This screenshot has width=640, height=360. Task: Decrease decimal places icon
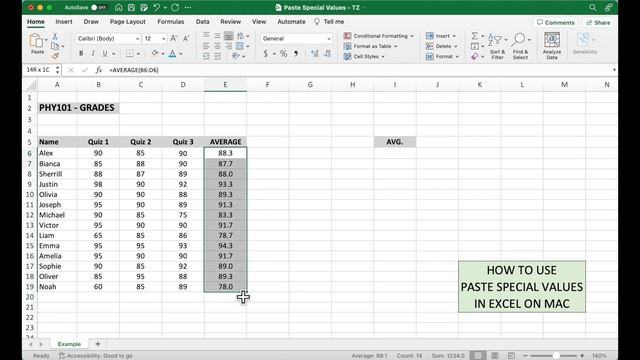pos(327,53)
